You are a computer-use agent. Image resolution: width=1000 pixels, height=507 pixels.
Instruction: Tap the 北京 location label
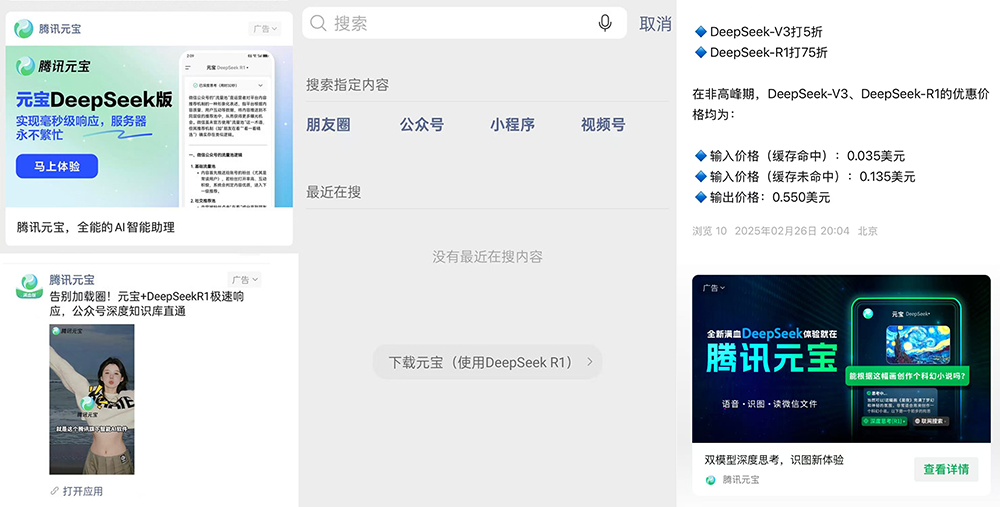point(867,231)
